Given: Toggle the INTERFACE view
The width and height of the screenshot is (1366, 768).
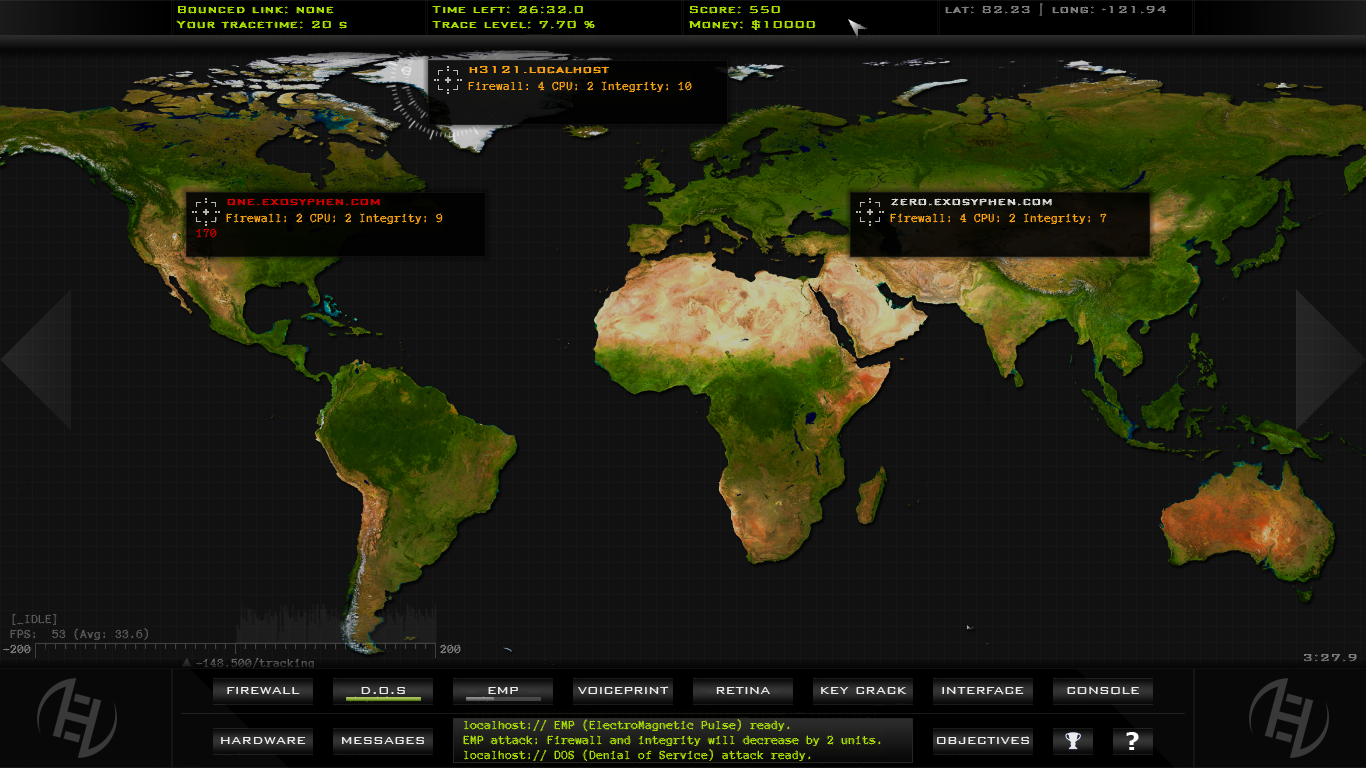Looking at the screenshot, I should point(982,690).
